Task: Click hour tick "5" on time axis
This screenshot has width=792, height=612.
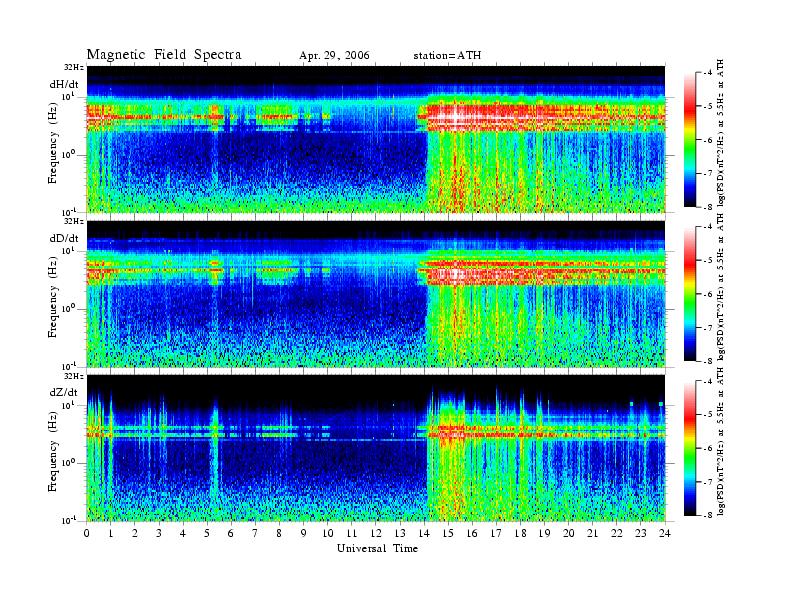Action: (x=207, y=533)
